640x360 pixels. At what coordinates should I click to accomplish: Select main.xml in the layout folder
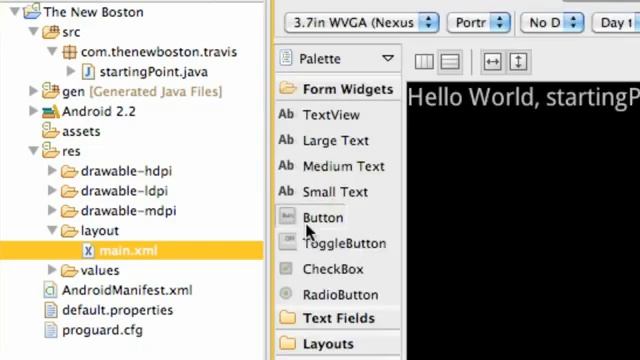(129, 251)
